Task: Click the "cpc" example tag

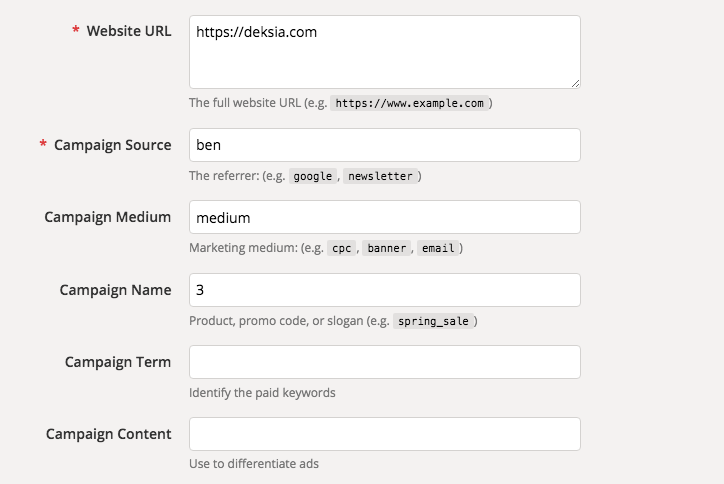Action: 342,248
